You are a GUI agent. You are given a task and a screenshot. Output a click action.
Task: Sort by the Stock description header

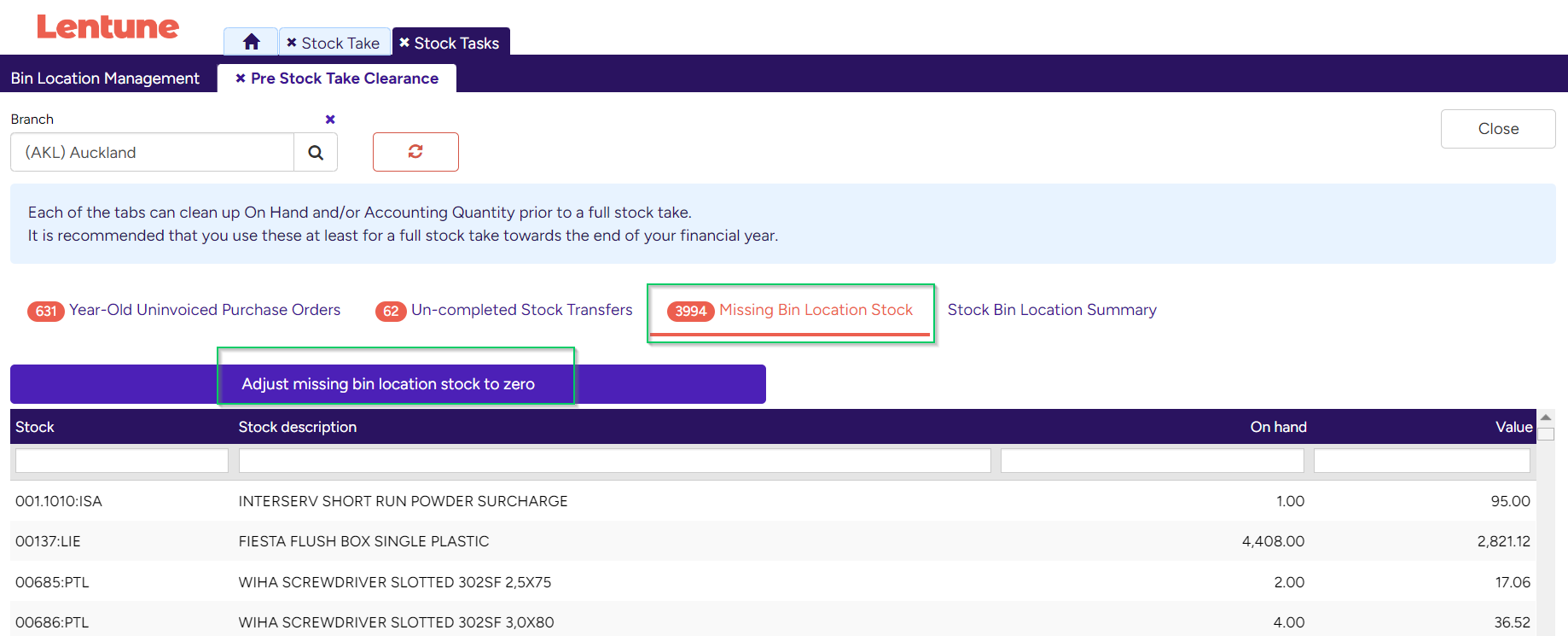tap(297, 427)
